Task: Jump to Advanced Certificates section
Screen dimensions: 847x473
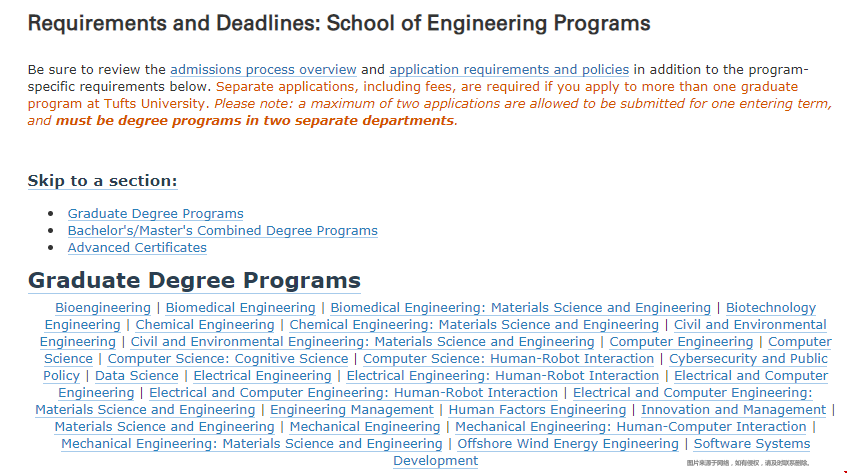Action: click(x=137, y=248)
